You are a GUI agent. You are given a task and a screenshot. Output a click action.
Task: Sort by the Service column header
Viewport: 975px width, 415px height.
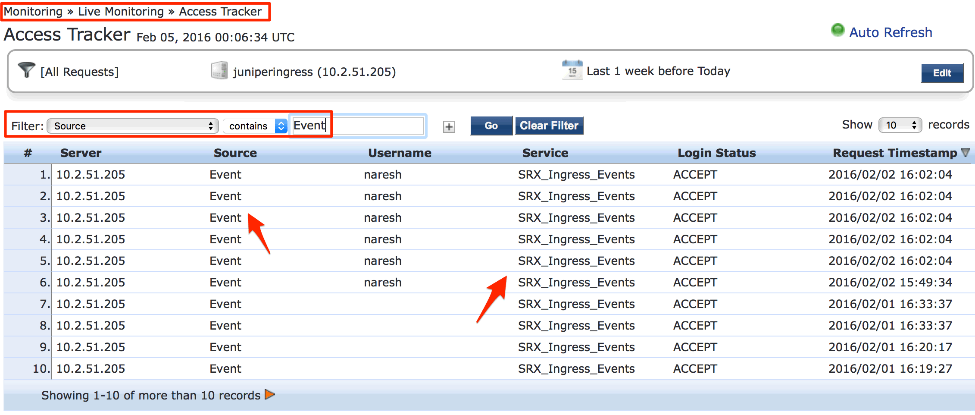(x=545, y=153)
